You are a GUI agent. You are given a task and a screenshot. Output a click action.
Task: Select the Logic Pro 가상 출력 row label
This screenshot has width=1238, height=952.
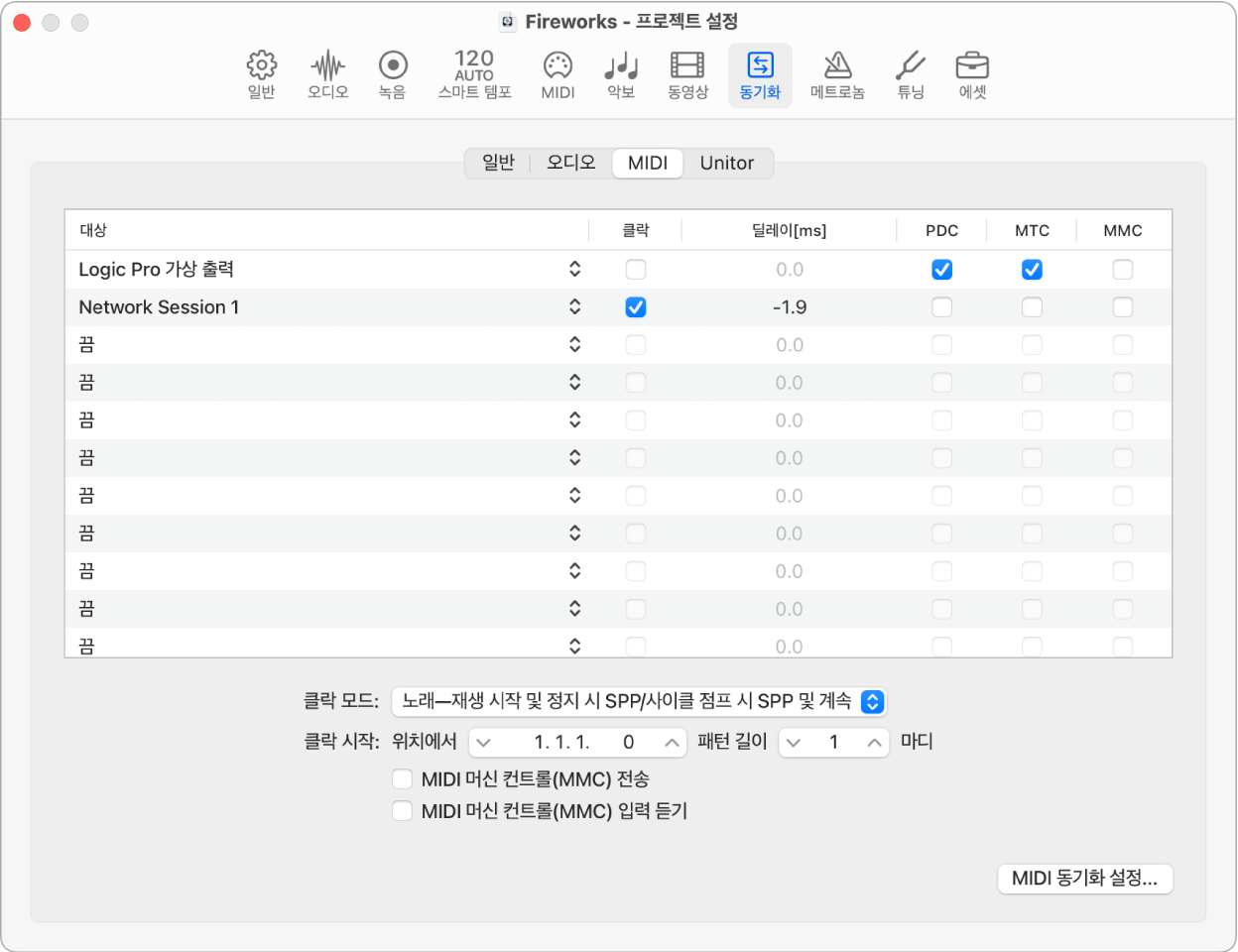tap(156, 270)
